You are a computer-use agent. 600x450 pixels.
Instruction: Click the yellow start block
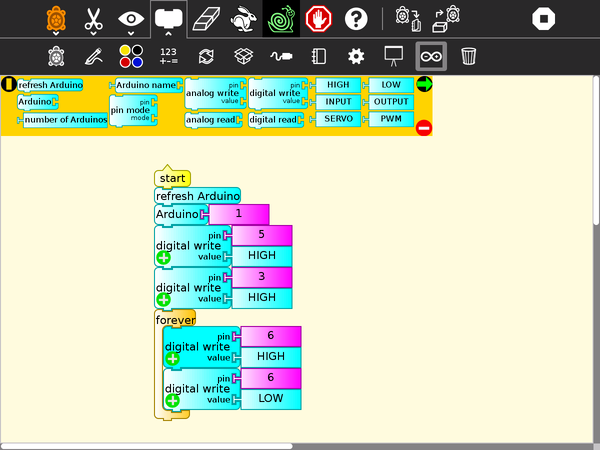pos(172,178)
